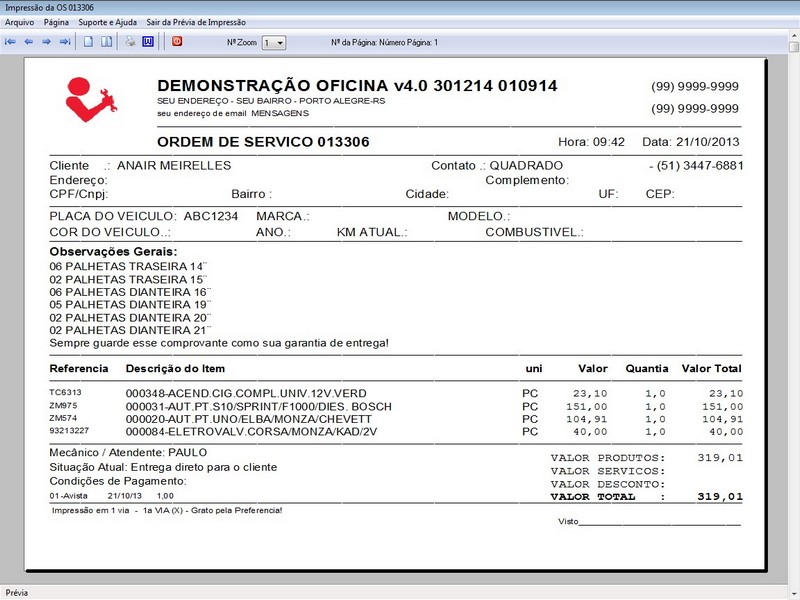Open the Arquivo menu

coord(19,22)
